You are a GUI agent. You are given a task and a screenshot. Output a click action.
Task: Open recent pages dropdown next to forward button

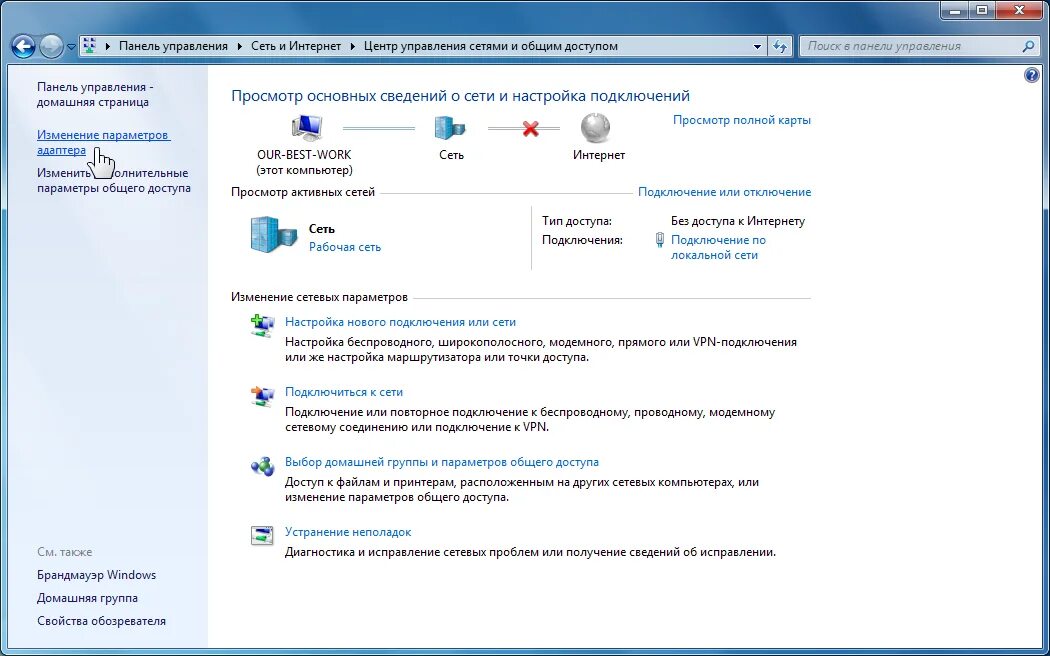click(72, 47)
